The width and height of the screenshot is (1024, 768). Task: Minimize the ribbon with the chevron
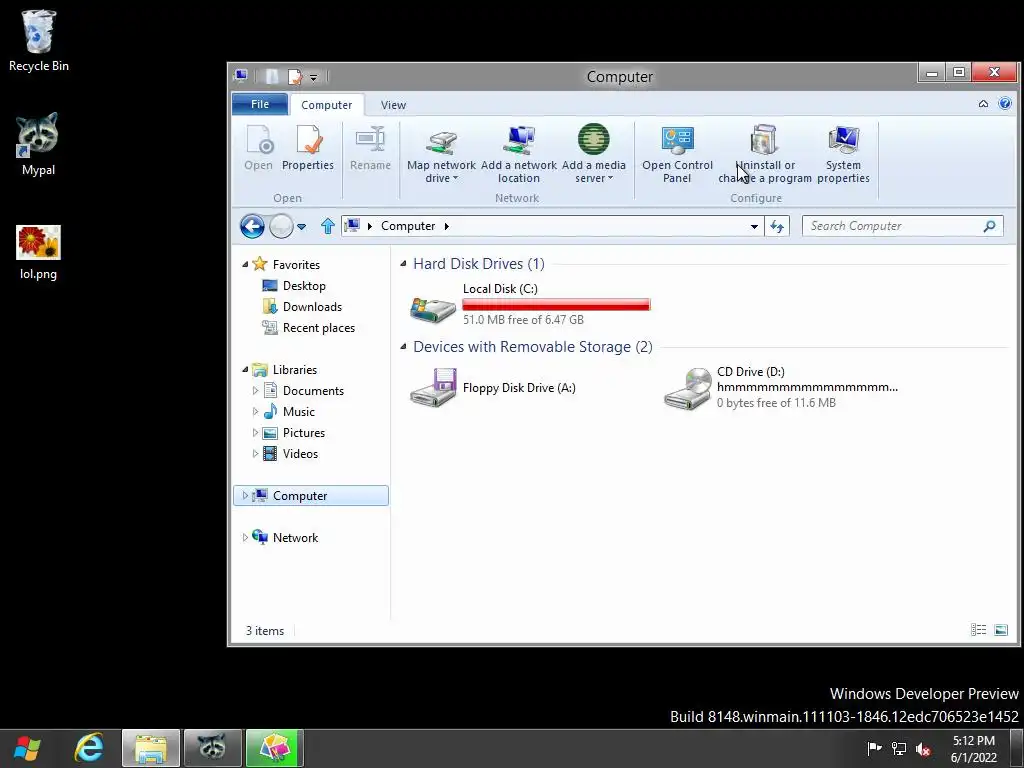[983, 104]
